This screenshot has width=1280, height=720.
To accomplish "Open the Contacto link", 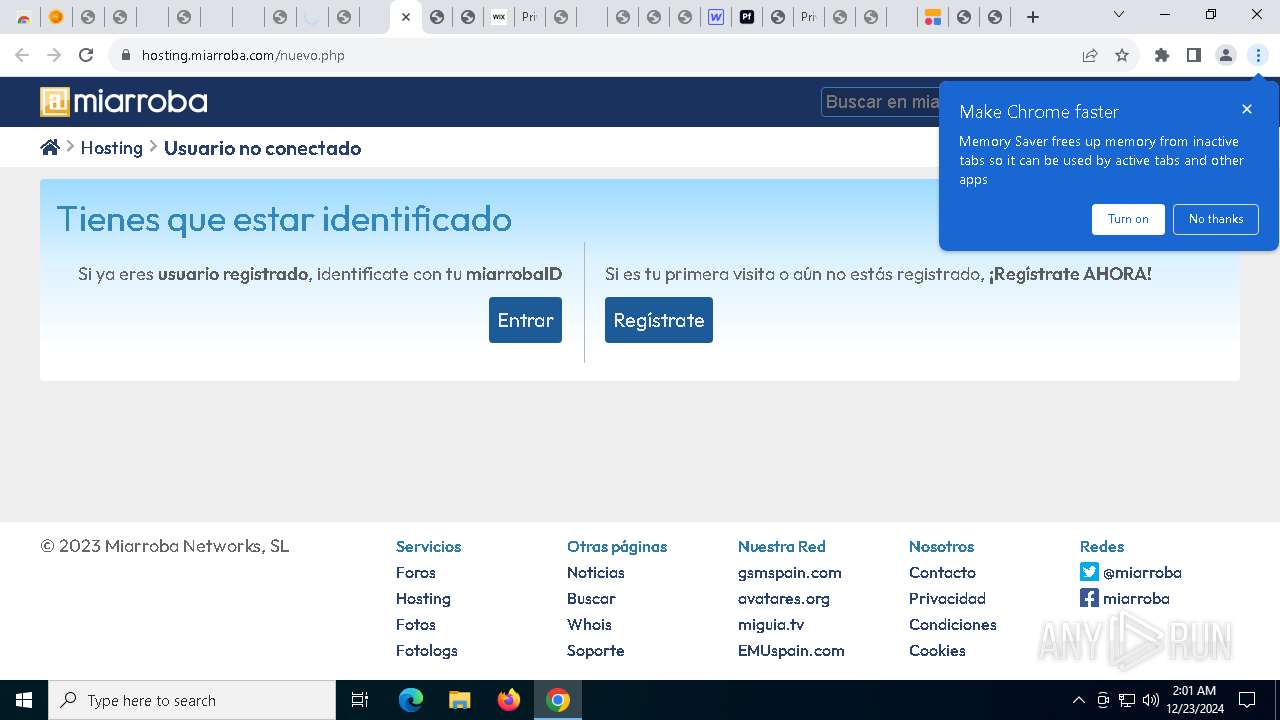I will click(x=942, y=572).
